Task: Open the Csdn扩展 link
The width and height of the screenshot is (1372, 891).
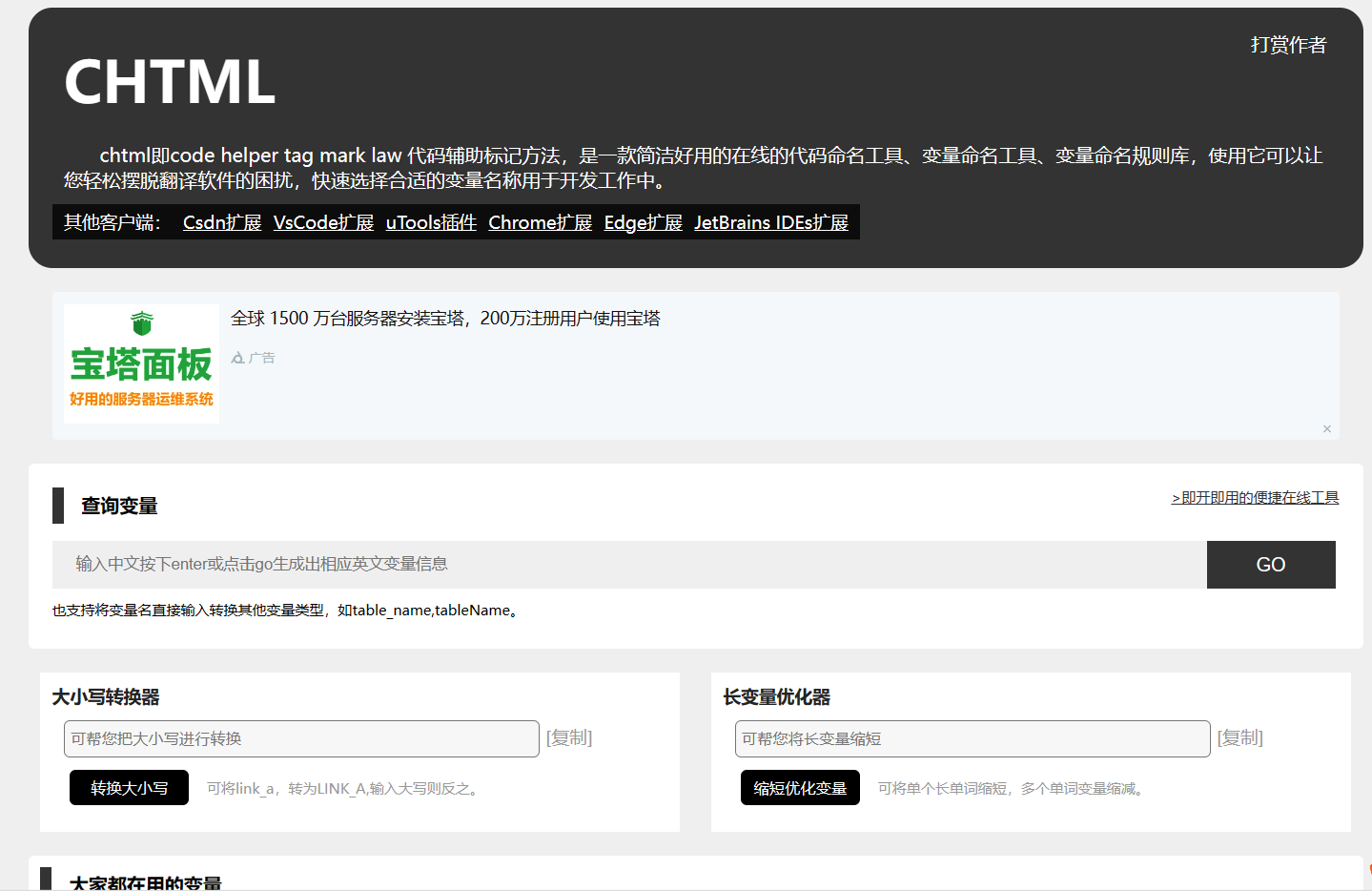Action: point(221,222)
